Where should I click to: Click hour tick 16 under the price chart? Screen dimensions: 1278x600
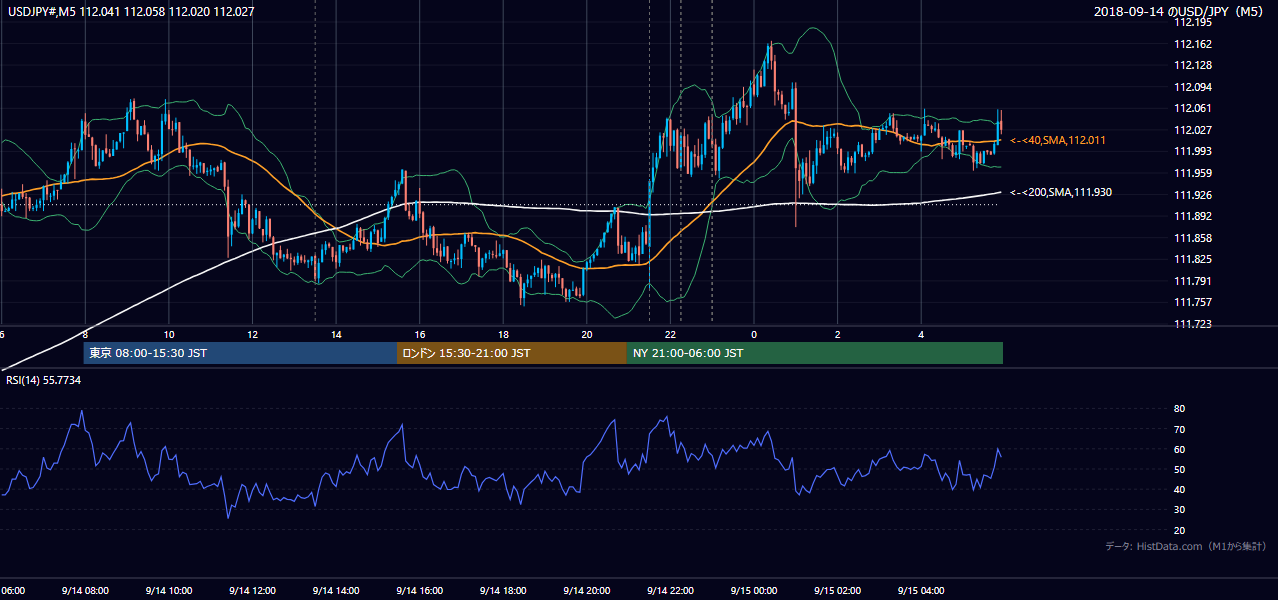click(x=420, y=334)
